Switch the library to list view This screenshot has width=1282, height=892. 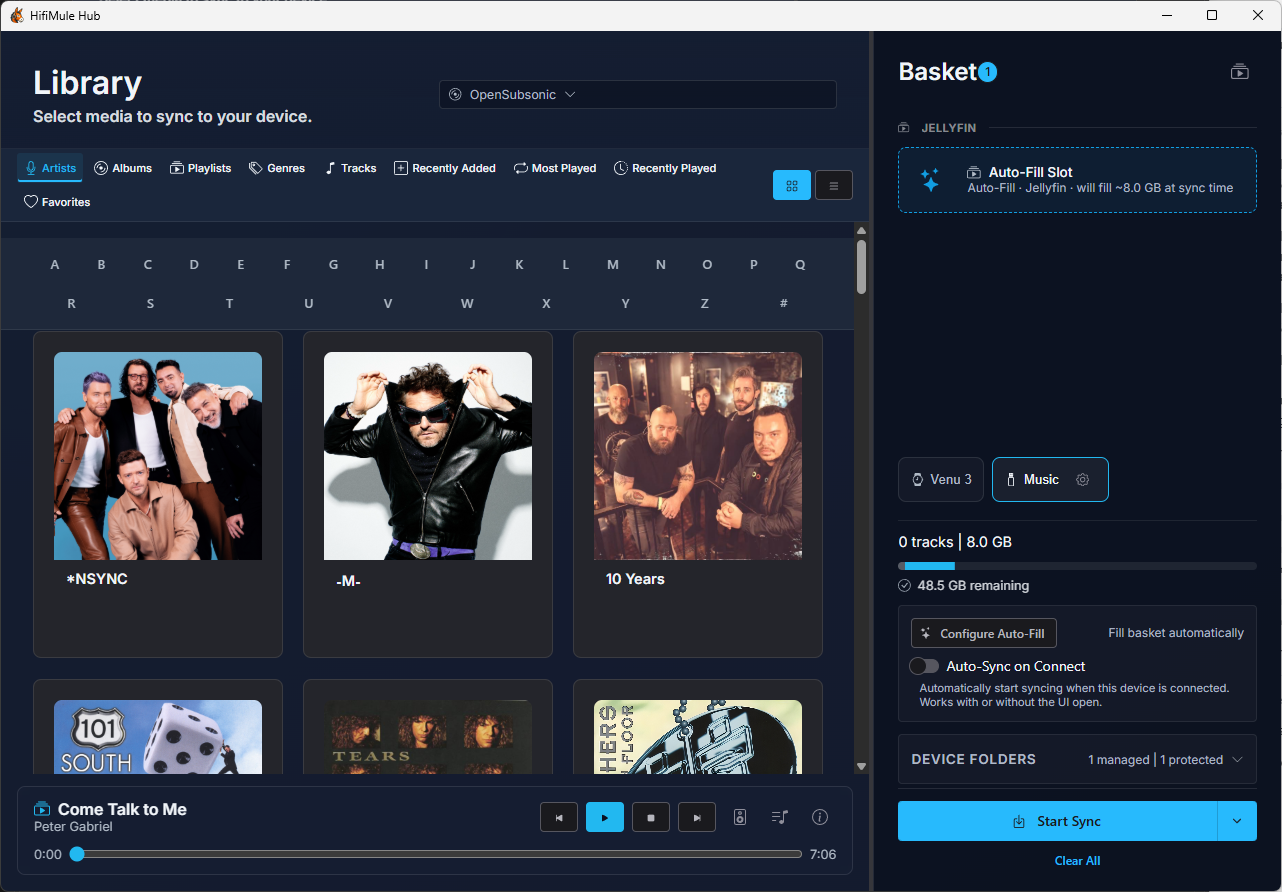point(834,185)
